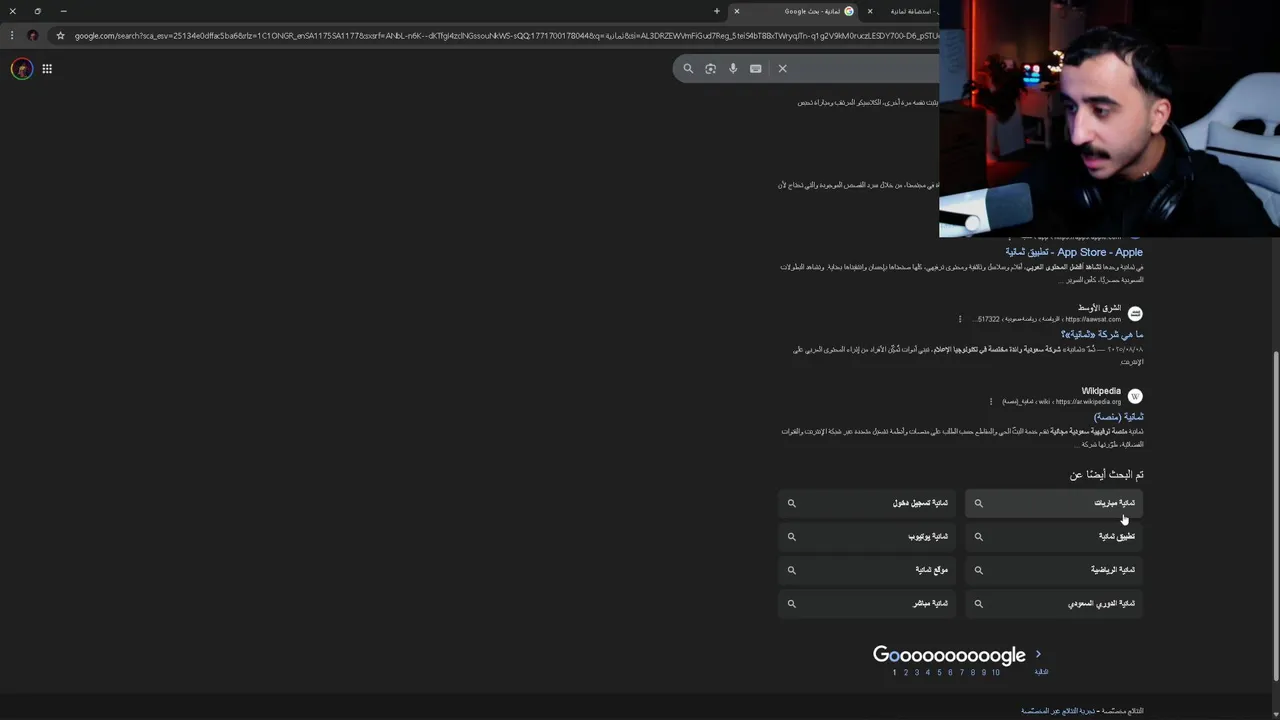
Task: Go to results page 2
Action: click(x=906, y=672)
